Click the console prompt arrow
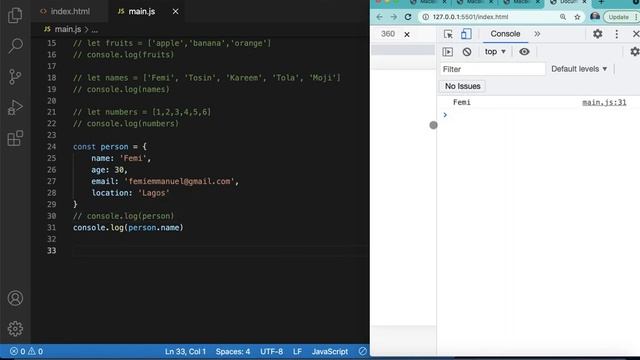This screenshot has height=360, width=640. pos(445,115)
